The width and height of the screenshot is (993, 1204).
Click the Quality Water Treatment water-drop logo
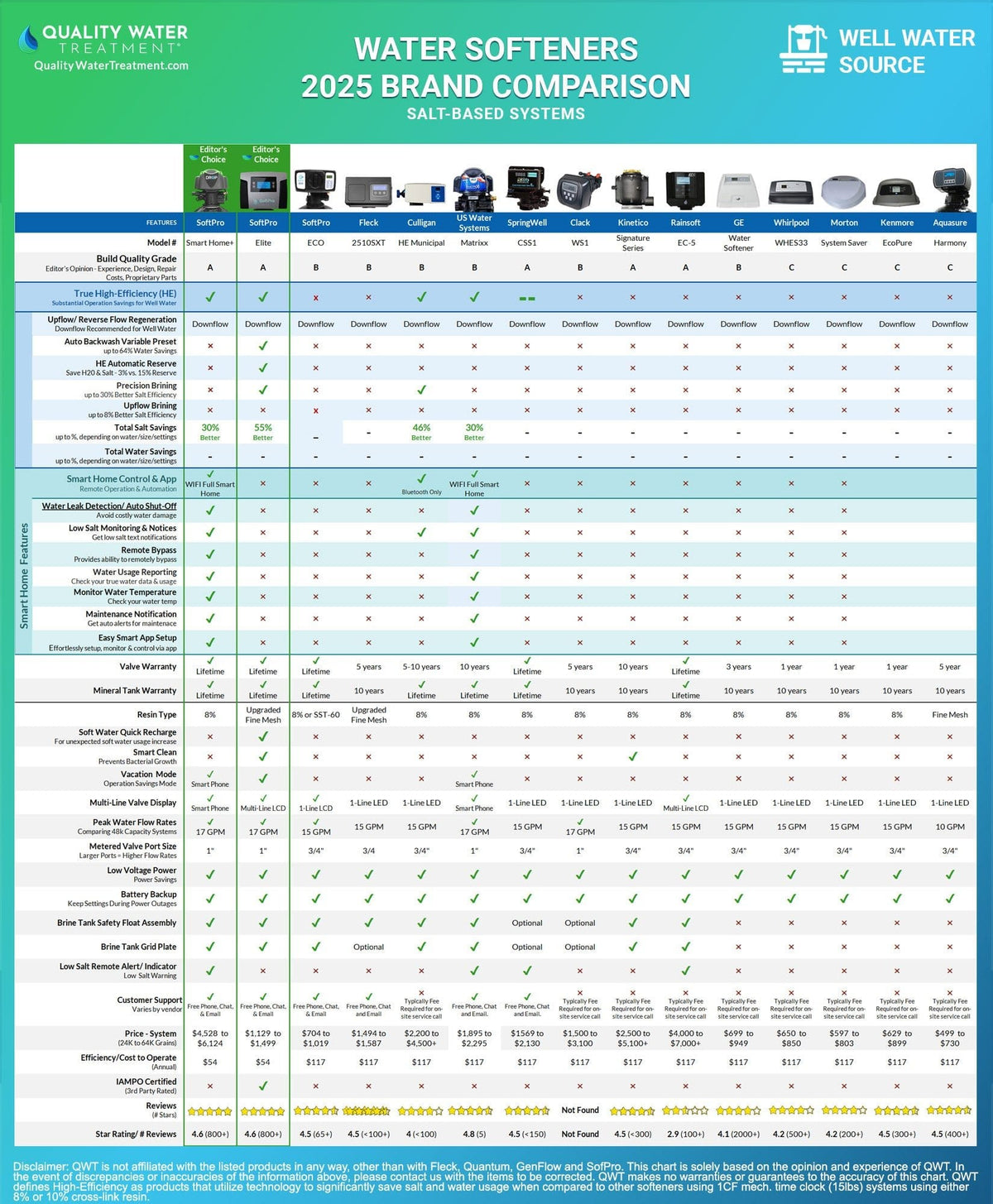tap(28, 39)
